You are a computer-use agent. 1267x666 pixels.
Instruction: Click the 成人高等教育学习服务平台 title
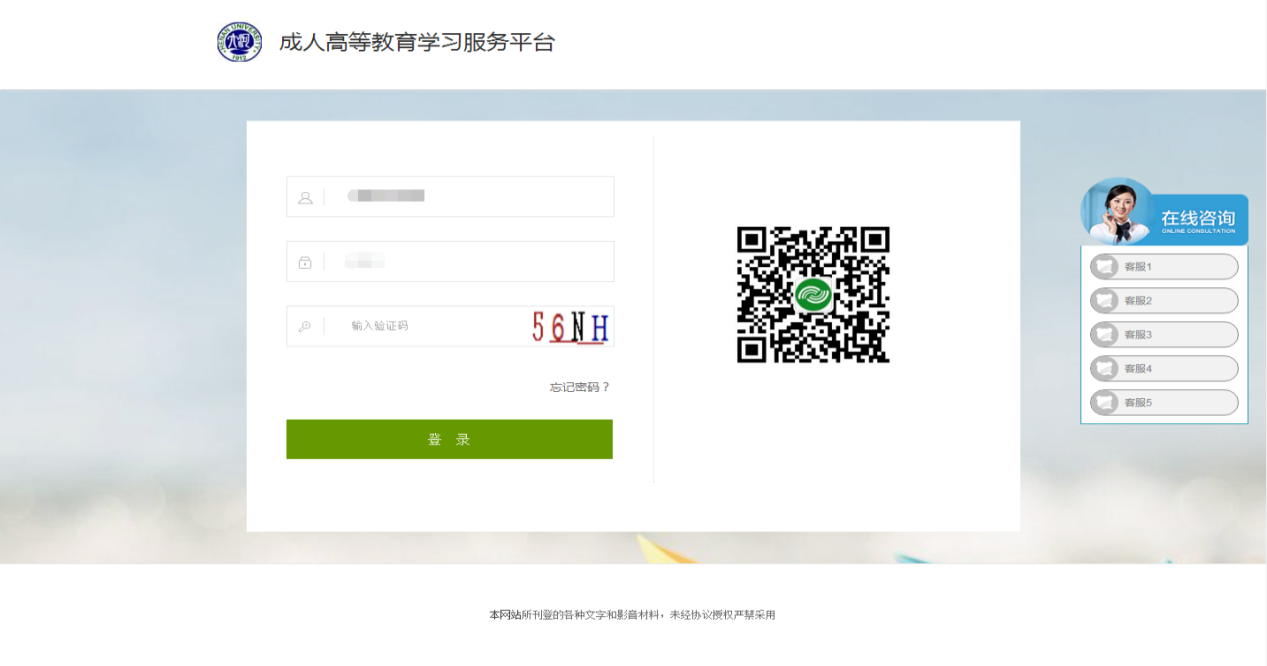pos(417,42)
